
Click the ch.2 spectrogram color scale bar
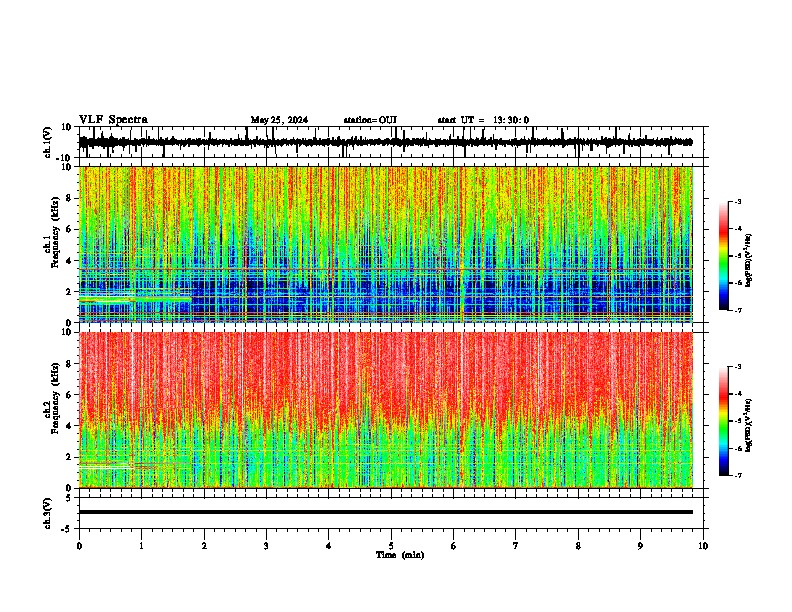click(724, 421)
